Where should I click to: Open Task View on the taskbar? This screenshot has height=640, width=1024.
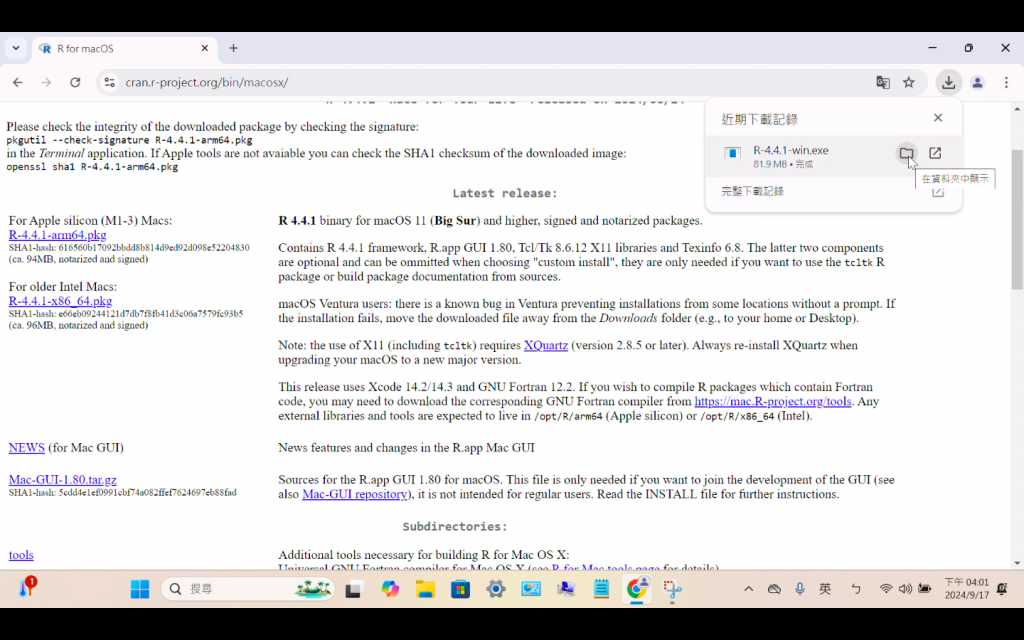pyautogui.click(x=353, y=589)
